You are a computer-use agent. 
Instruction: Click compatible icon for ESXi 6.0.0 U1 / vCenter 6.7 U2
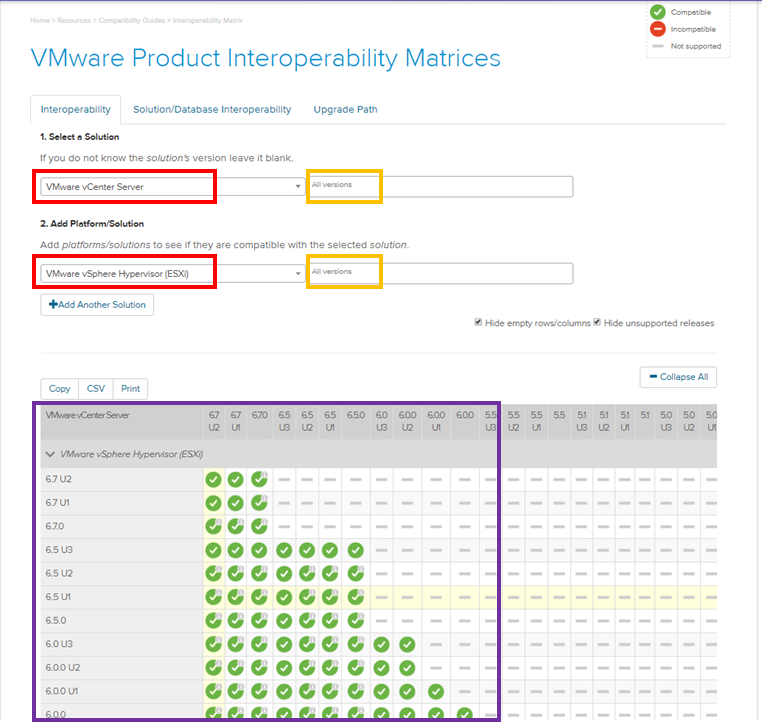click(213, 691)
